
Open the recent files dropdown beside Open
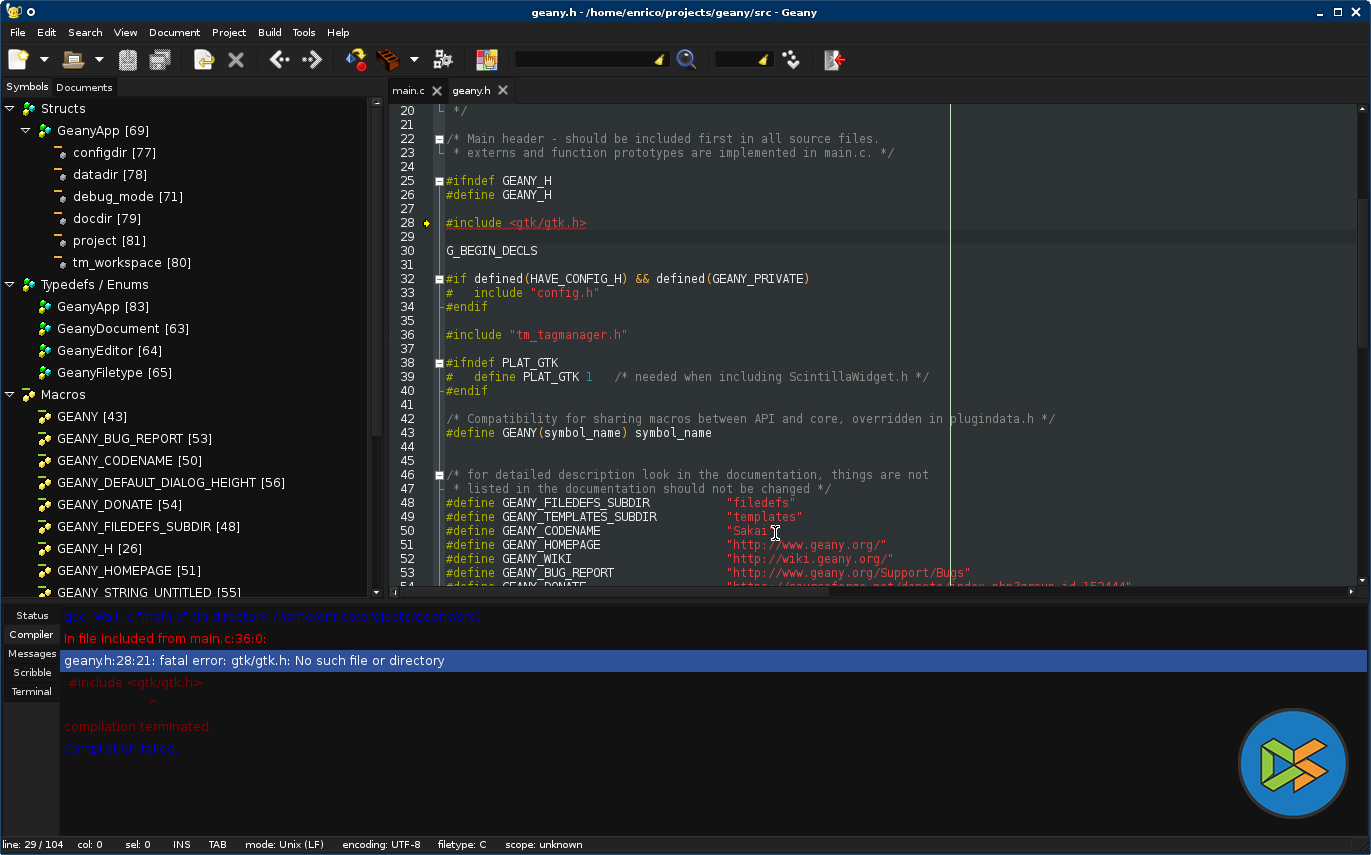point(99,60)
